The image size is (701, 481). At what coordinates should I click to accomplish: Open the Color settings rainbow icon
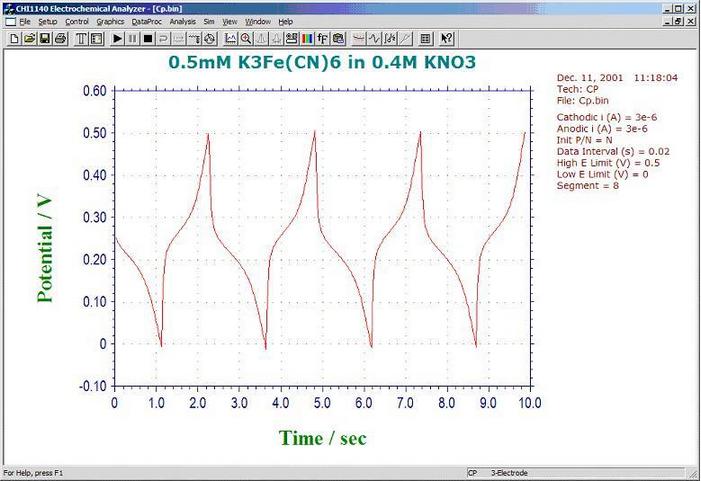307,39
